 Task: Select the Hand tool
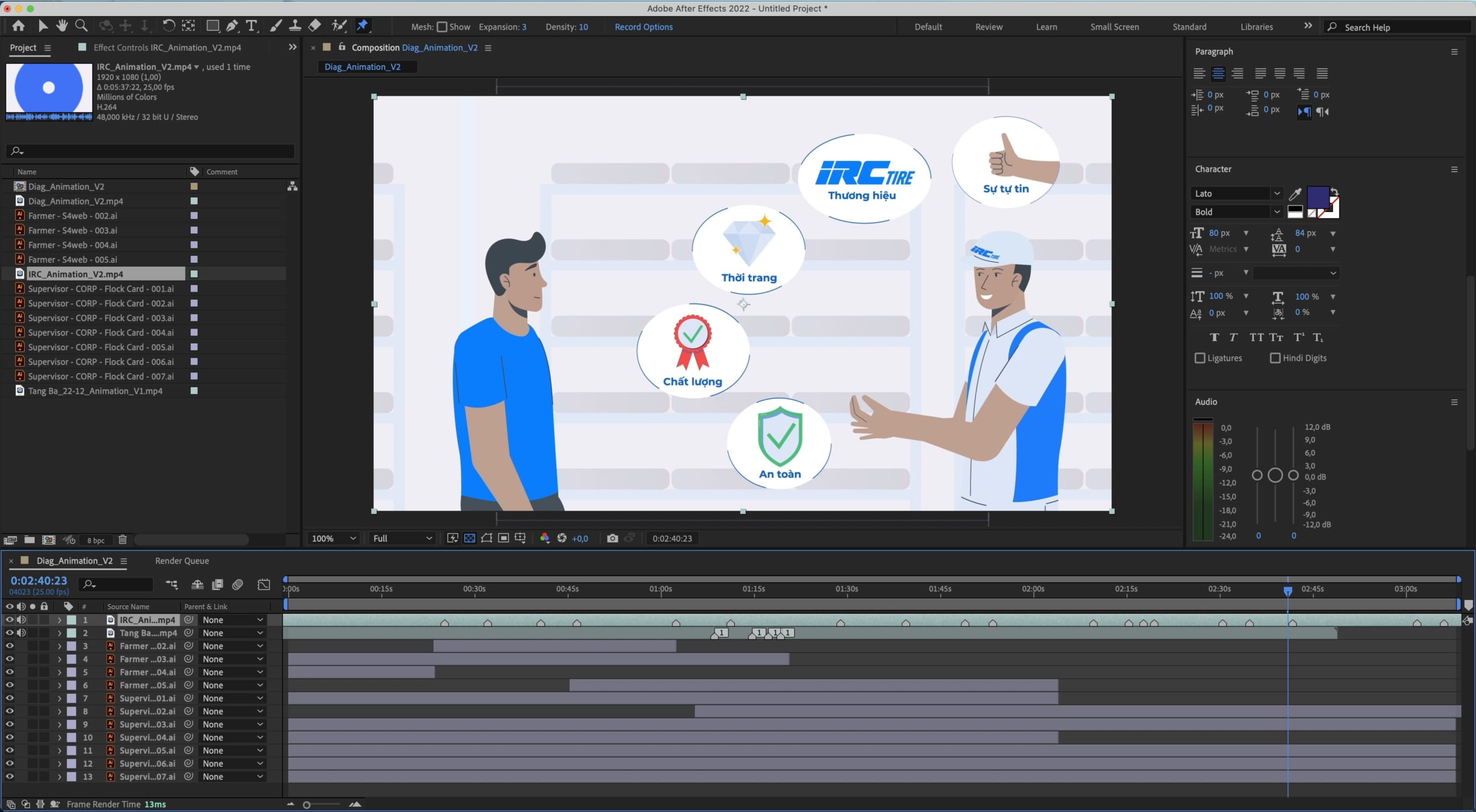coord(62,26)
